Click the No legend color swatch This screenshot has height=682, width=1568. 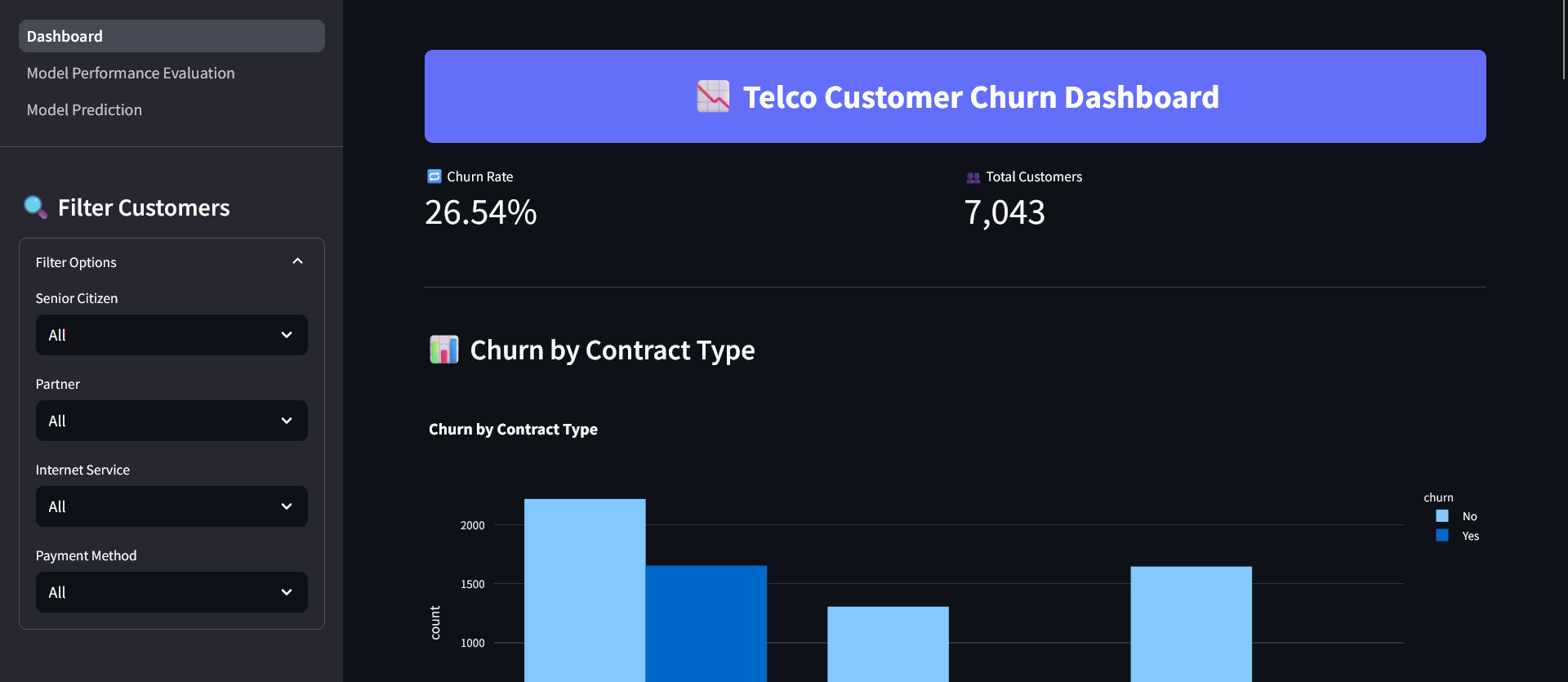1441,516
